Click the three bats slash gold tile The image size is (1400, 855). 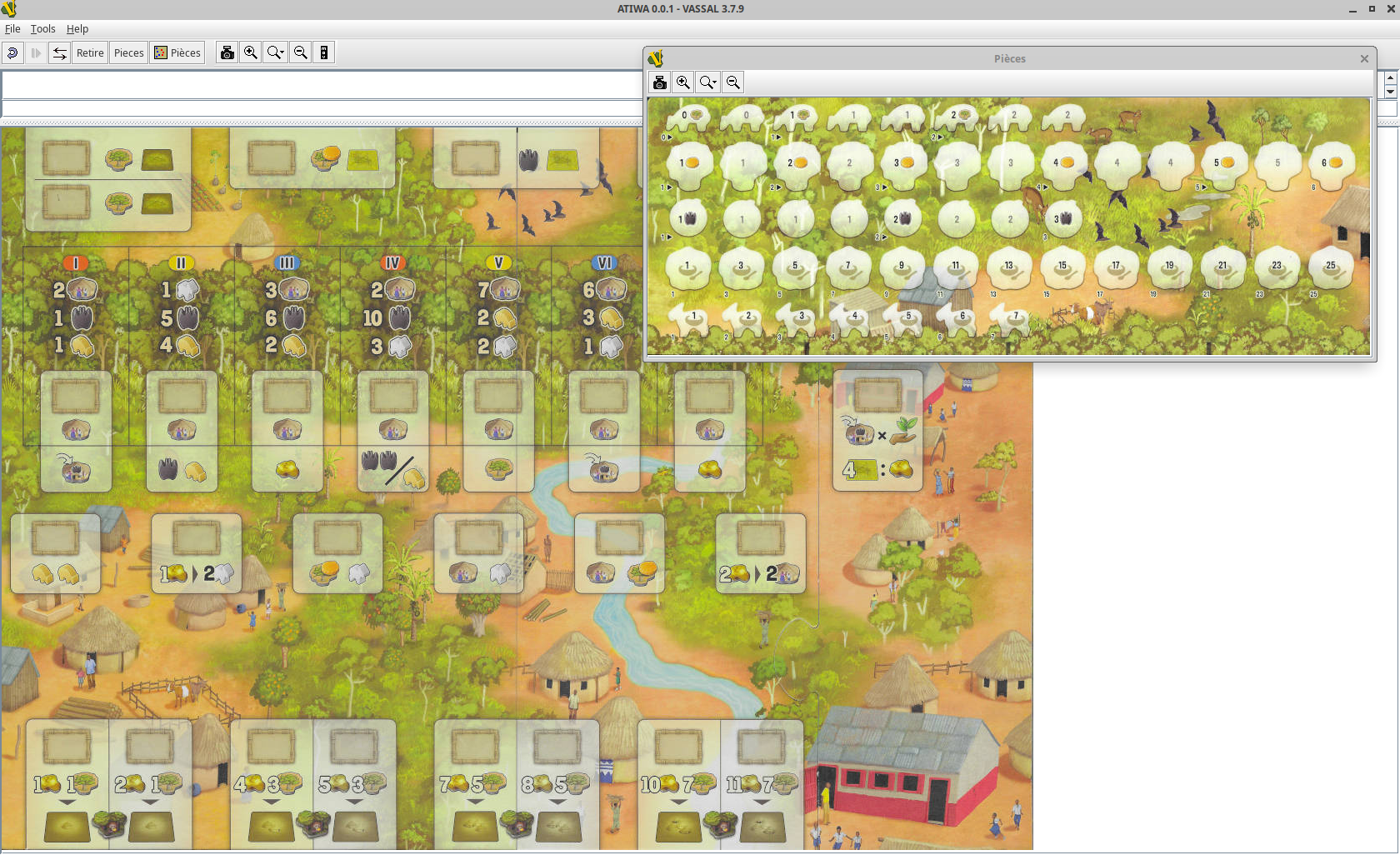click(392, 431)
